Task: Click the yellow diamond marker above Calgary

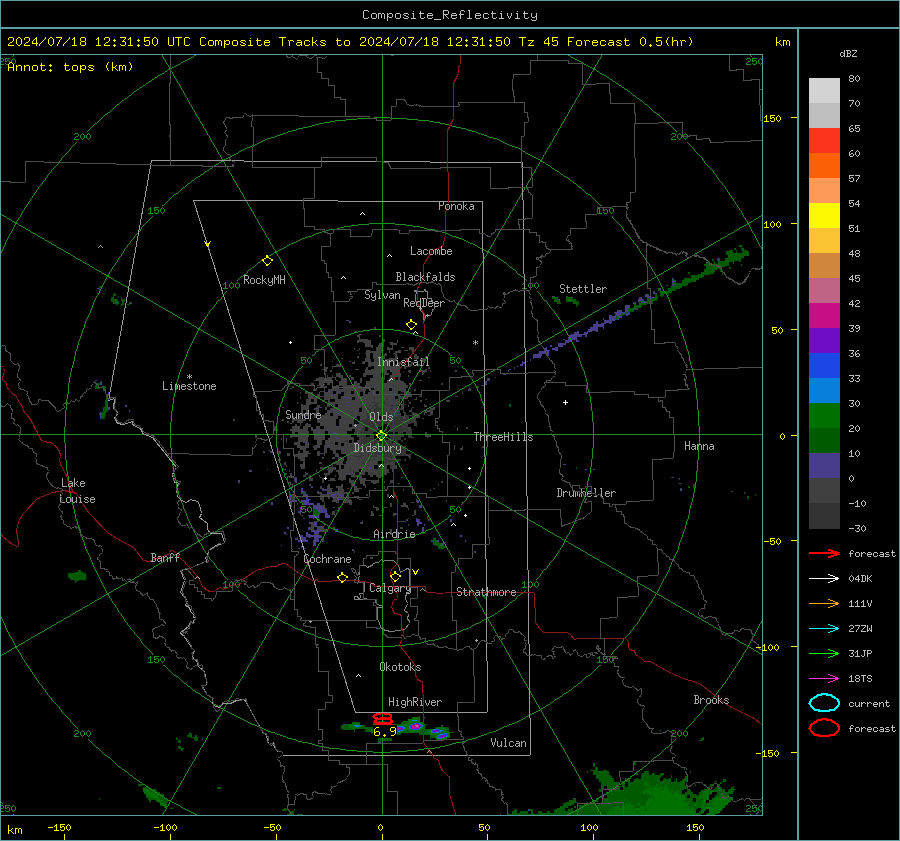Action: click(395, 576)
